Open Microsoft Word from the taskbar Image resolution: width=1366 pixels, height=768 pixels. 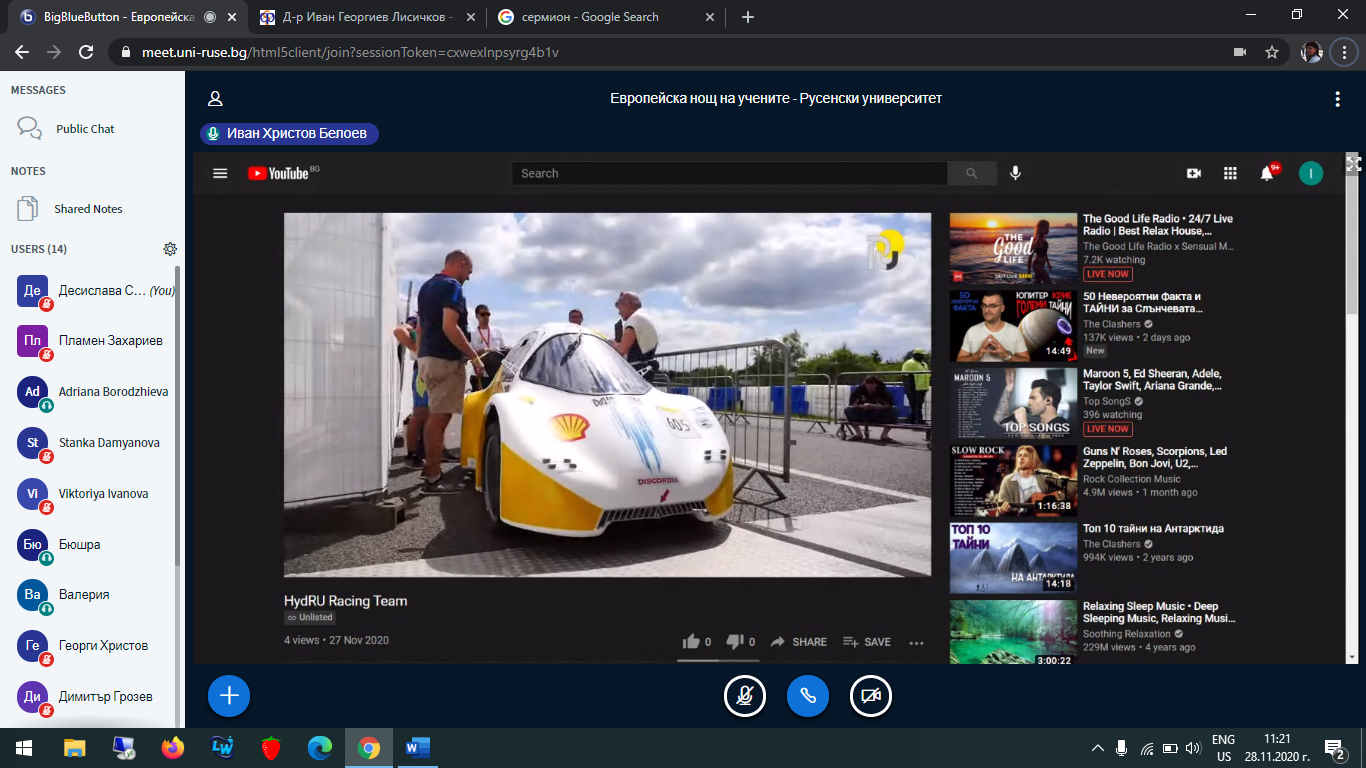[417, 747]
